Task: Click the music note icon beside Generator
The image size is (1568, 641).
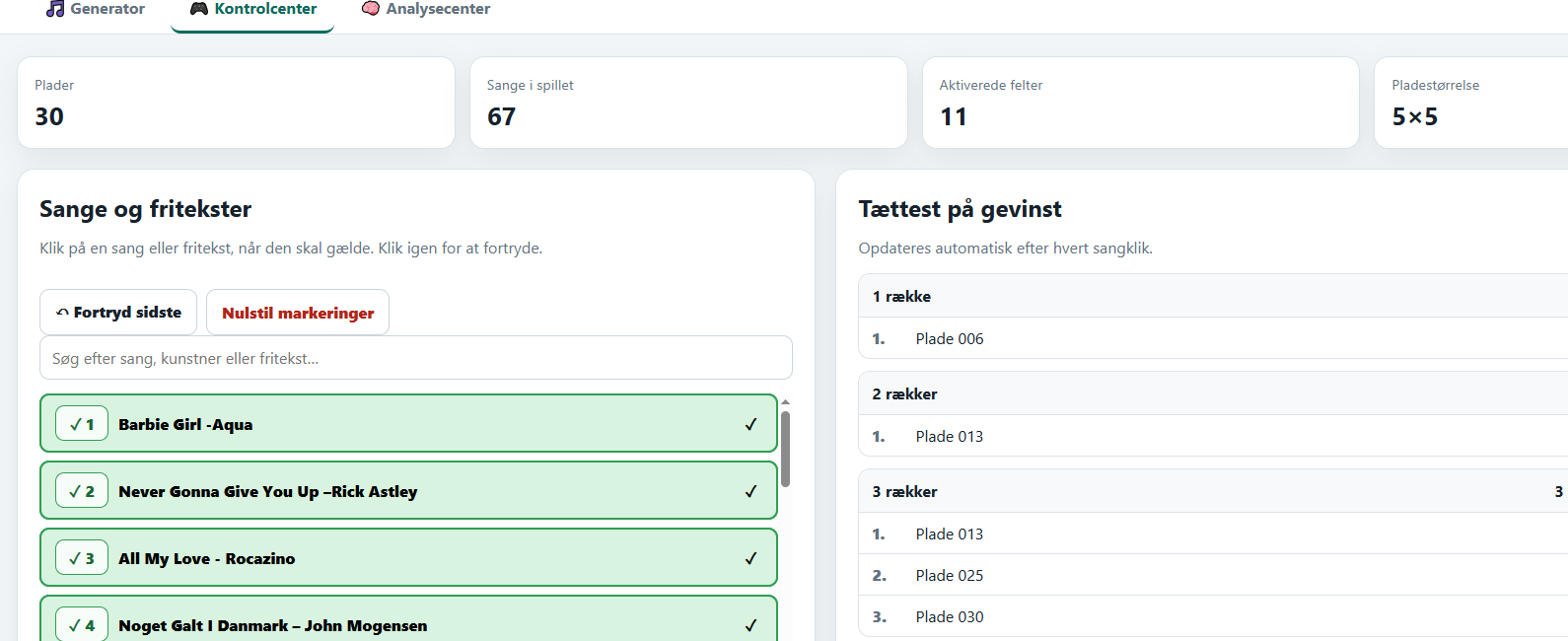Action: (55, 9)
